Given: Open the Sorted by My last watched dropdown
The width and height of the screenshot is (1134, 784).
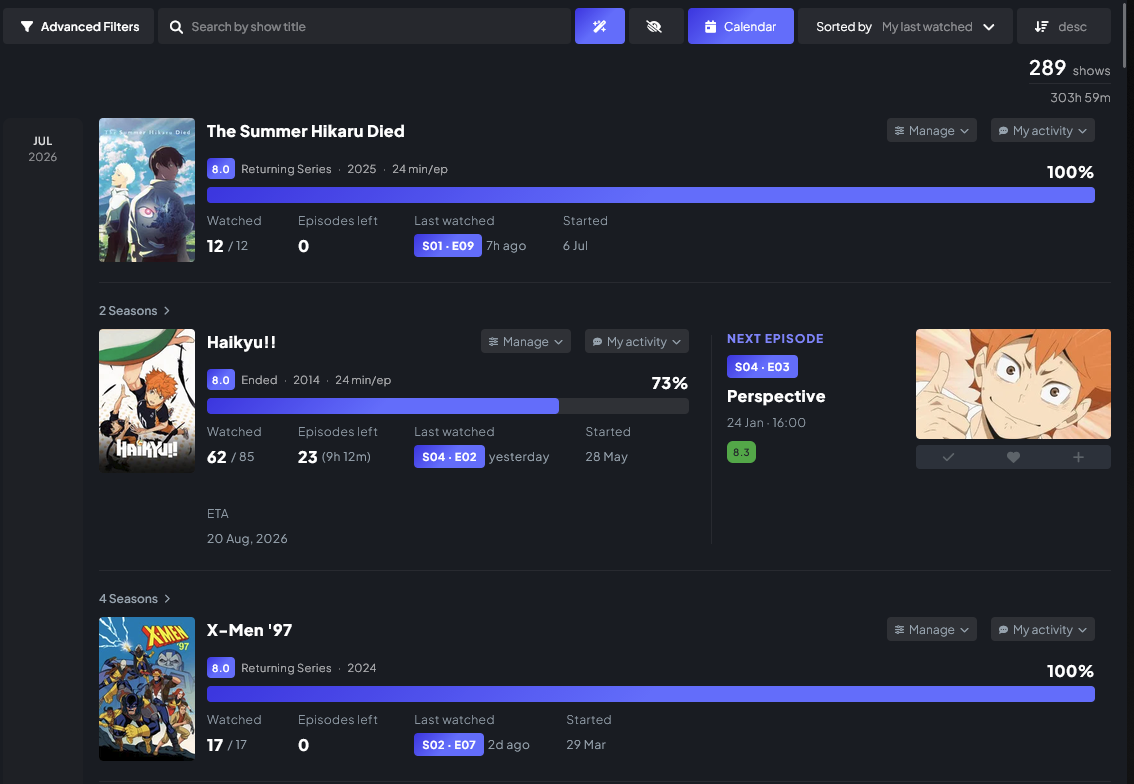Looking at the screenshot, I should 905,26.
